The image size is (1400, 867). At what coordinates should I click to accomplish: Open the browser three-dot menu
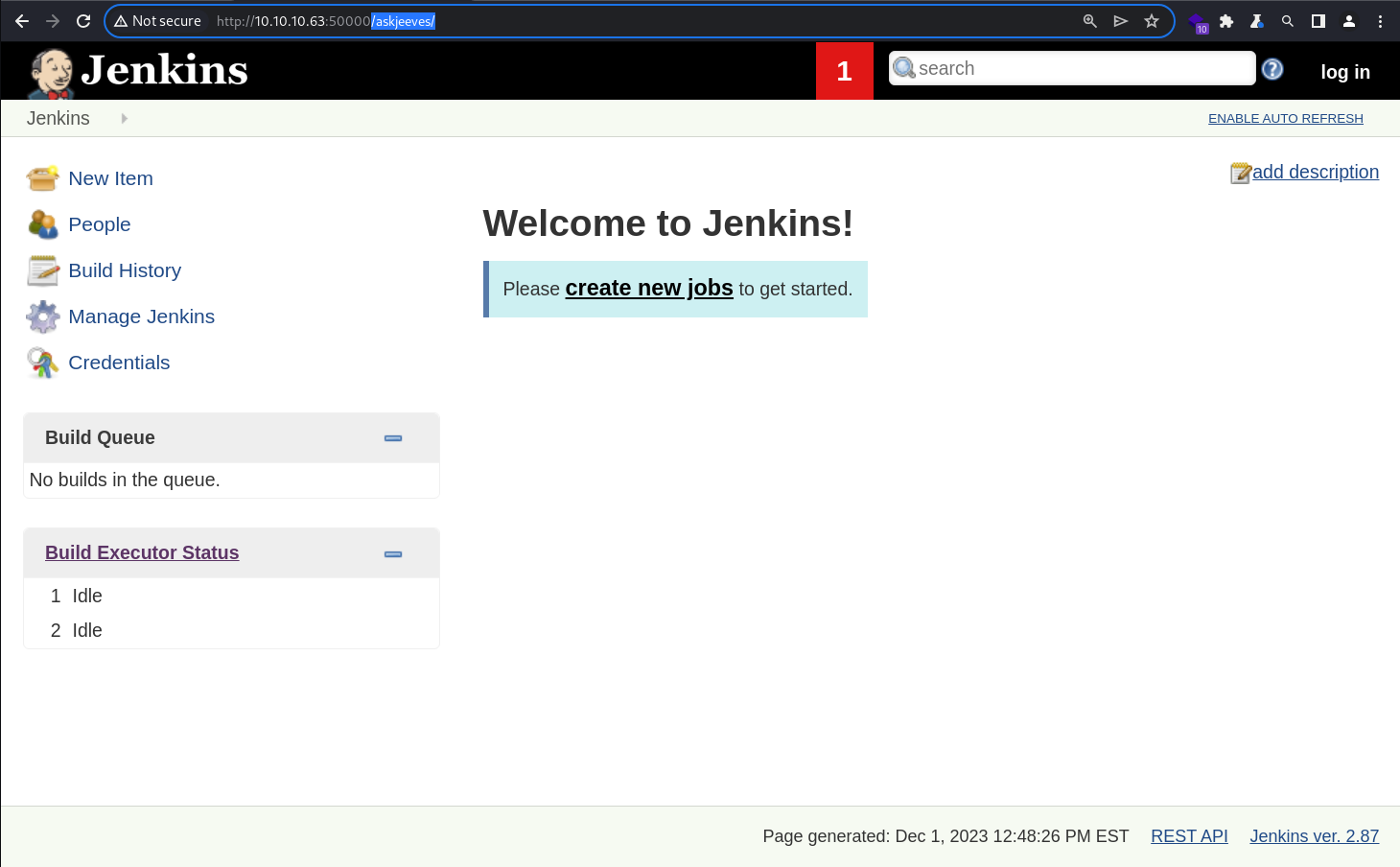pos(1380,21)
